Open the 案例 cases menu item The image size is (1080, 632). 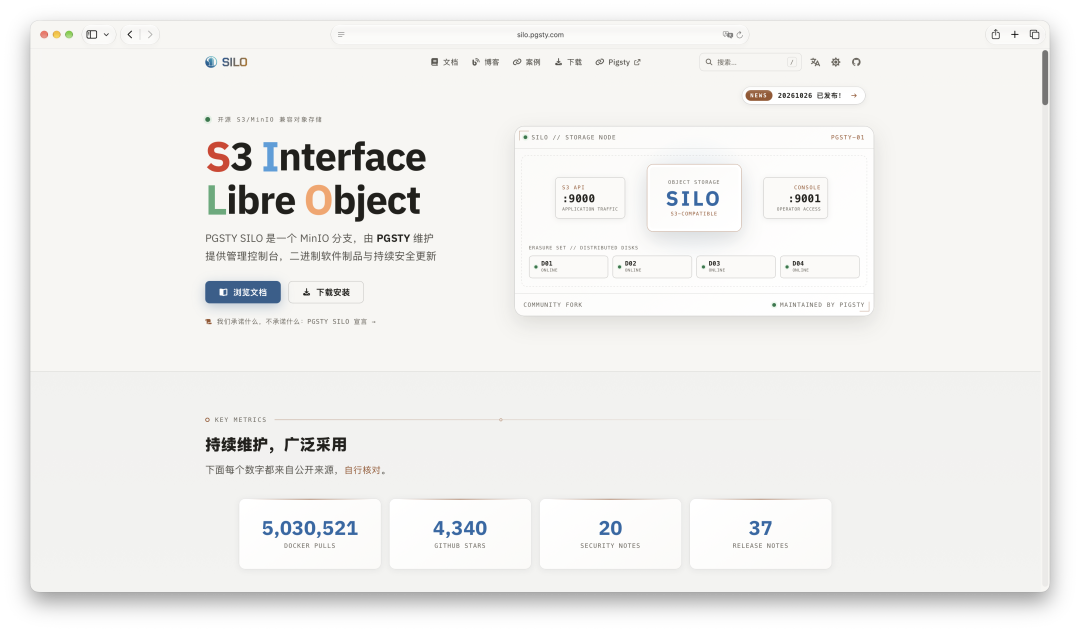pos(527,62)
